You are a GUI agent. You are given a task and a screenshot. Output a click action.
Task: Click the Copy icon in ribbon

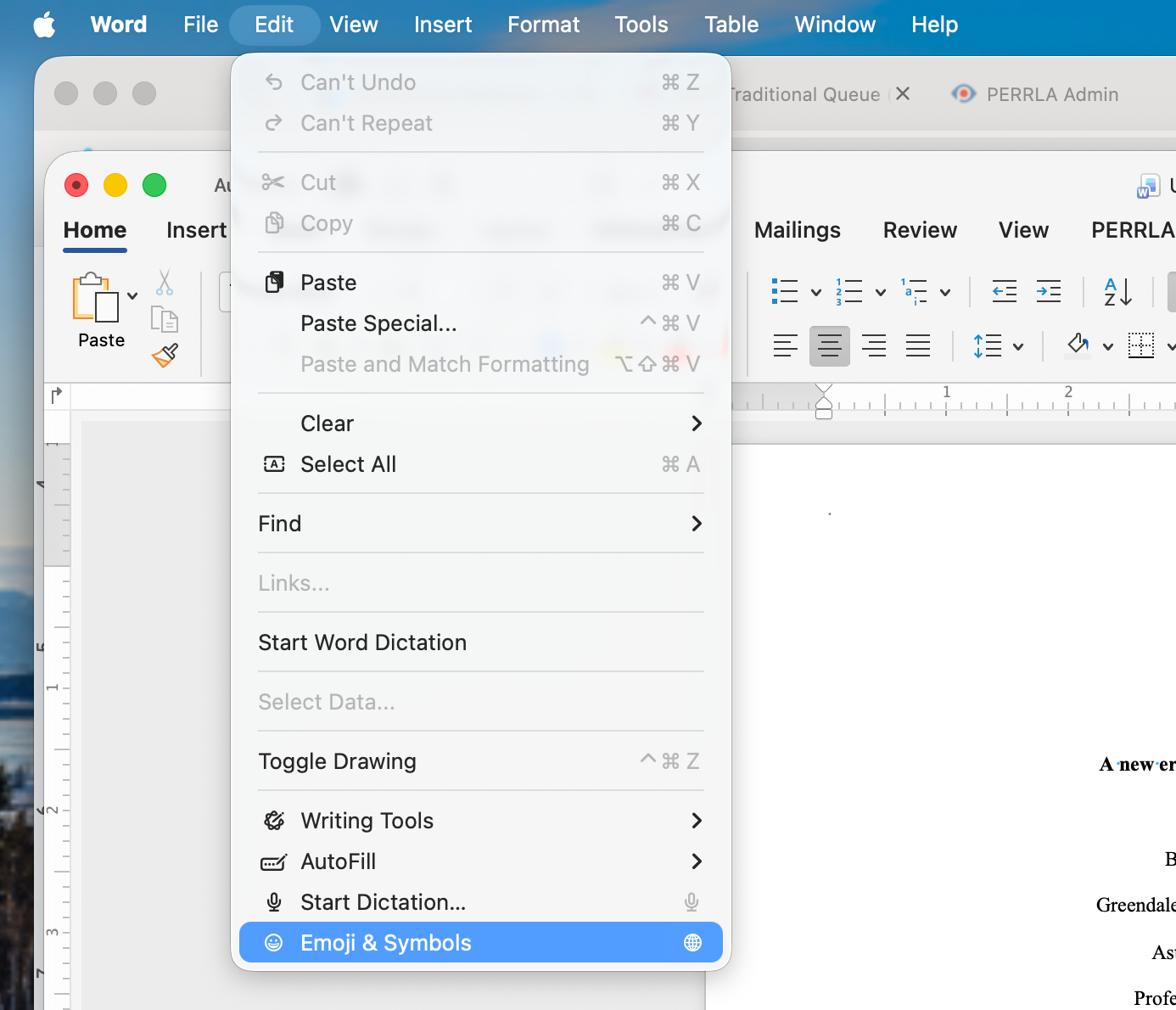pyautogui.click(x=165, y=320)
